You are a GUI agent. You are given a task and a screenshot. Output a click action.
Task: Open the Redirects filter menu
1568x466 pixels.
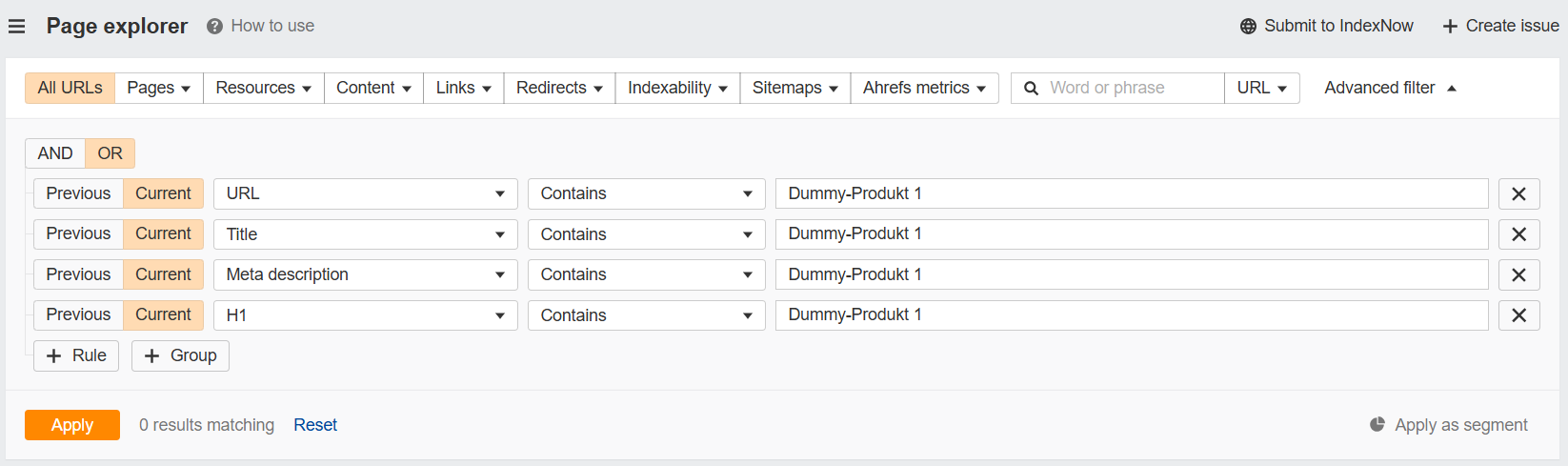tap(560, 88)
